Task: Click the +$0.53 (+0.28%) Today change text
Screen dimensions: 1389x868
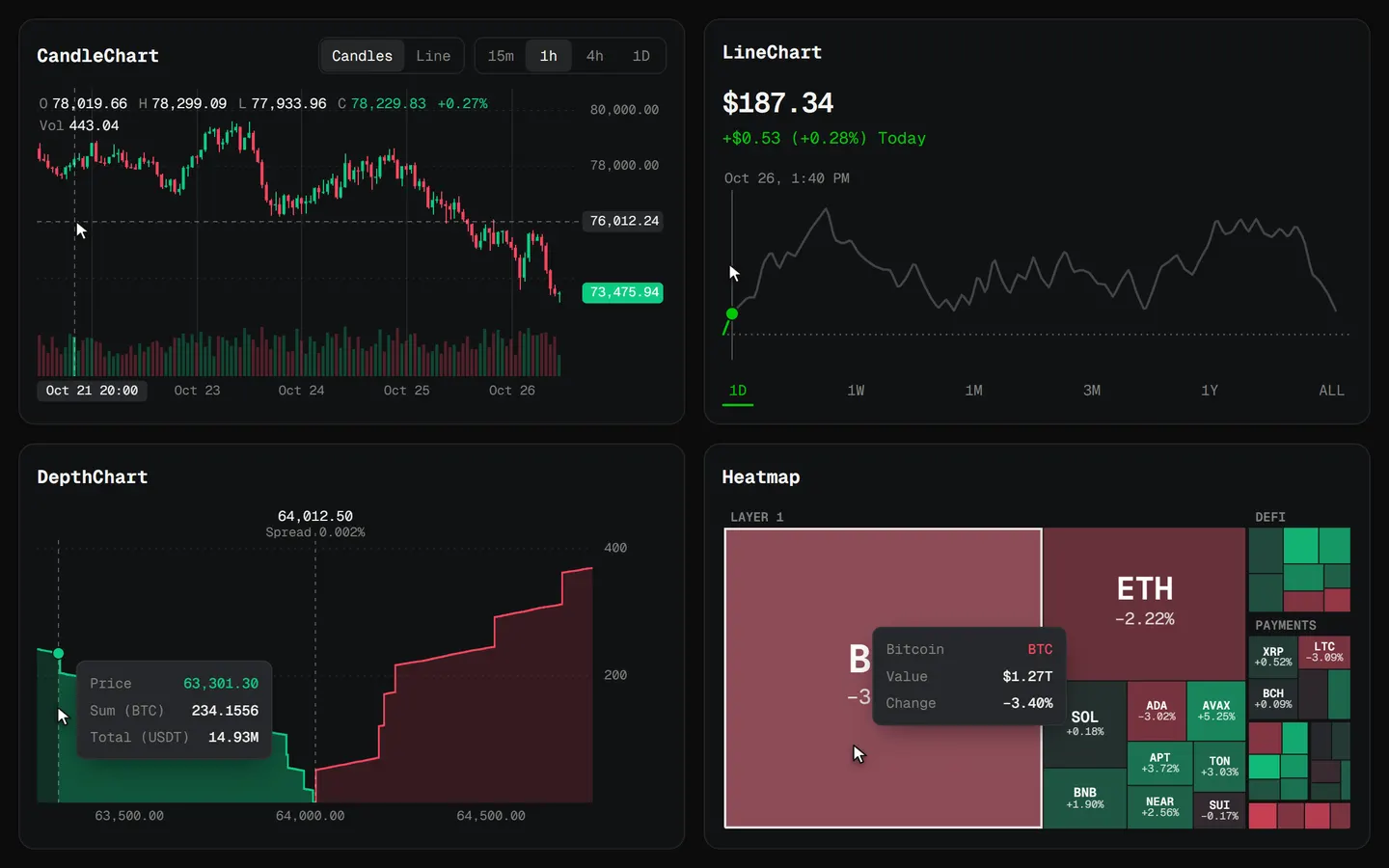Action: (x=824, y=138)
